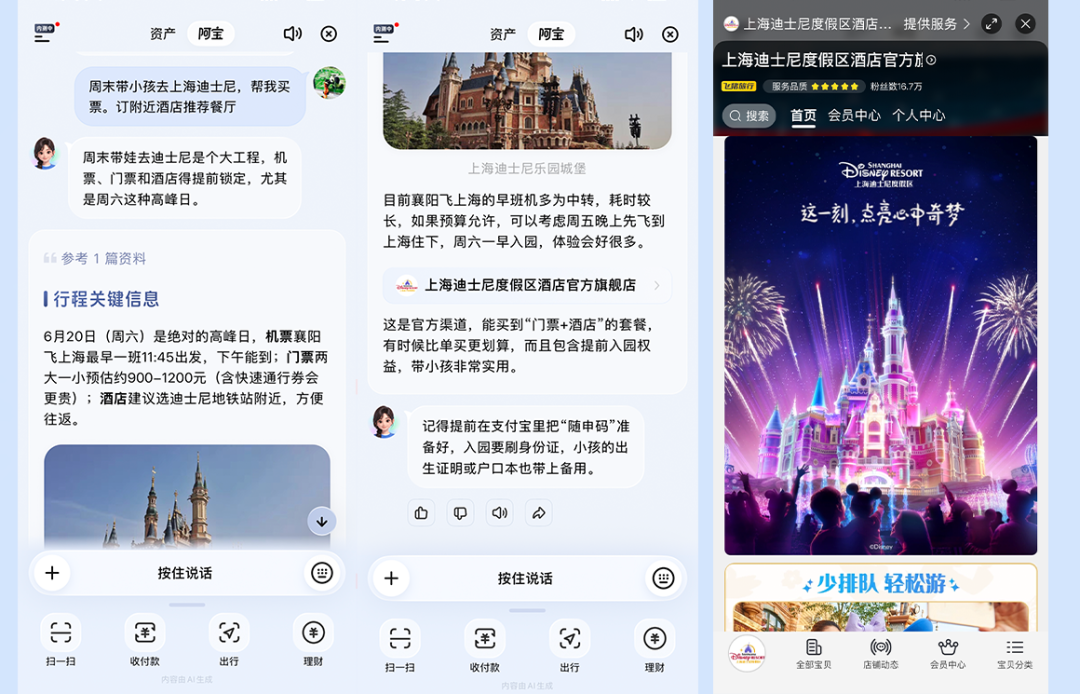Open 店铺动态 in the store bottom bar
1080x694 pixels.
(880, 654)
